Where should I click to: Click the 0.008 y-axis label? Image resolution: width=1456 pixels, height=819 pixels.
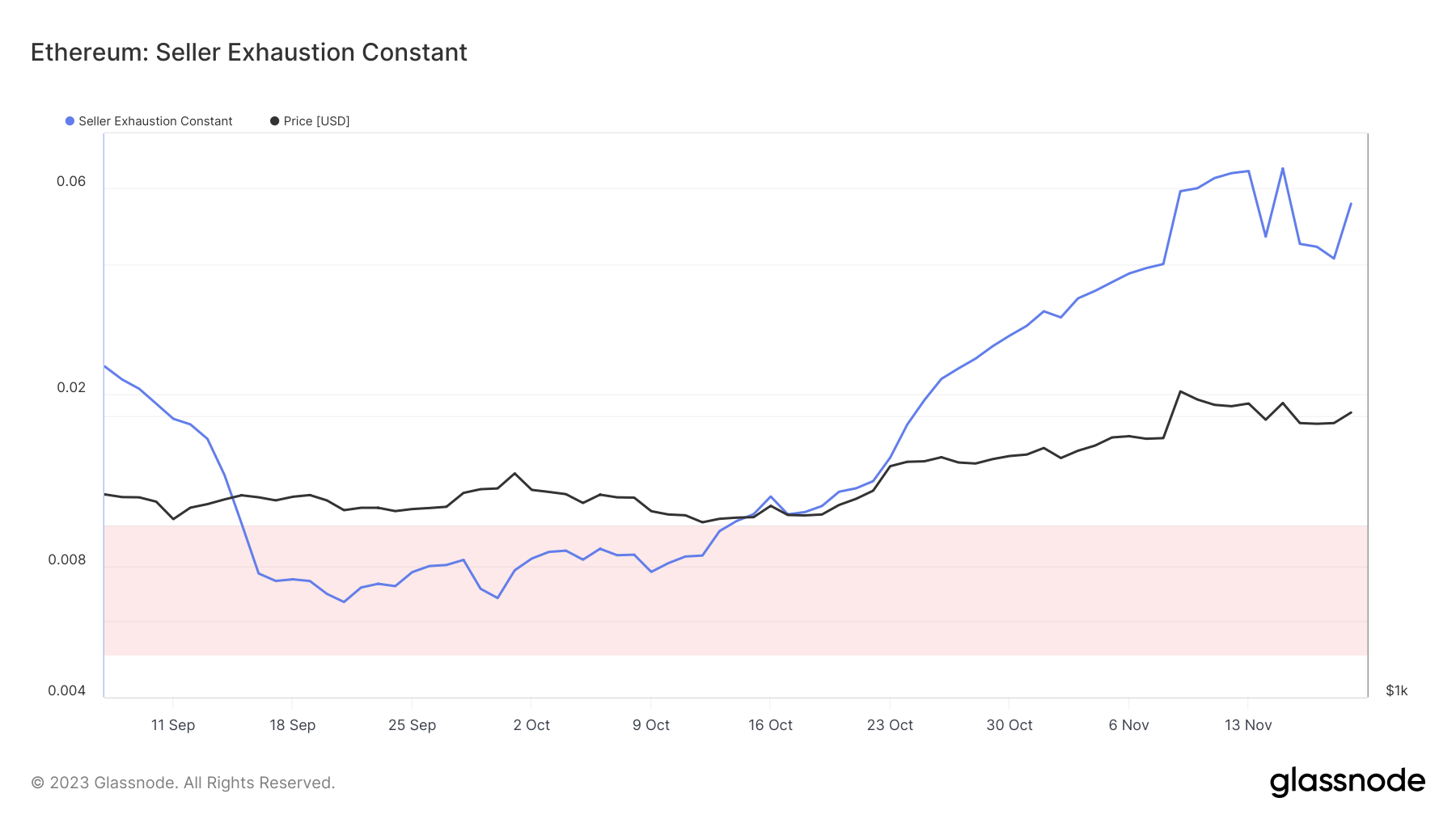pyautogui.click(x=67, y=559)
